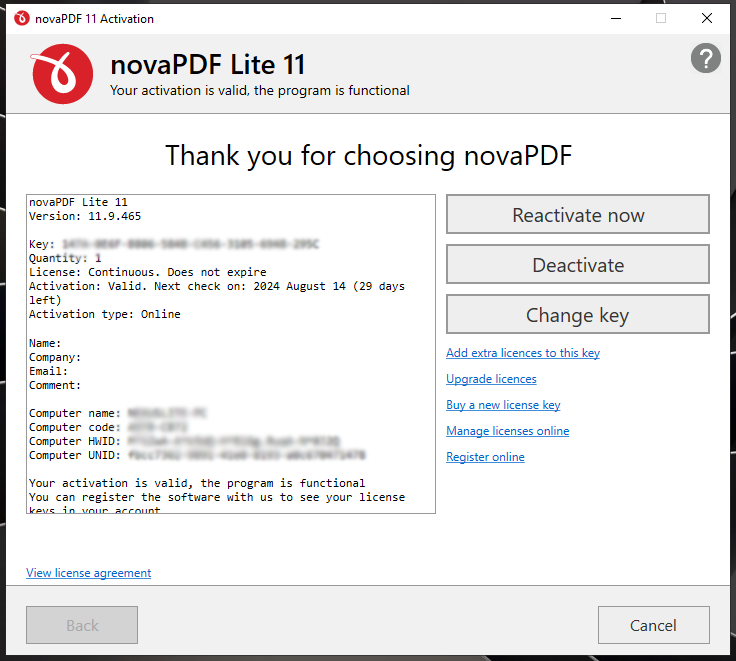The width and height of the screenshot is (736, 661).
Task: Open the Change key option
Action: click(577, 315)
